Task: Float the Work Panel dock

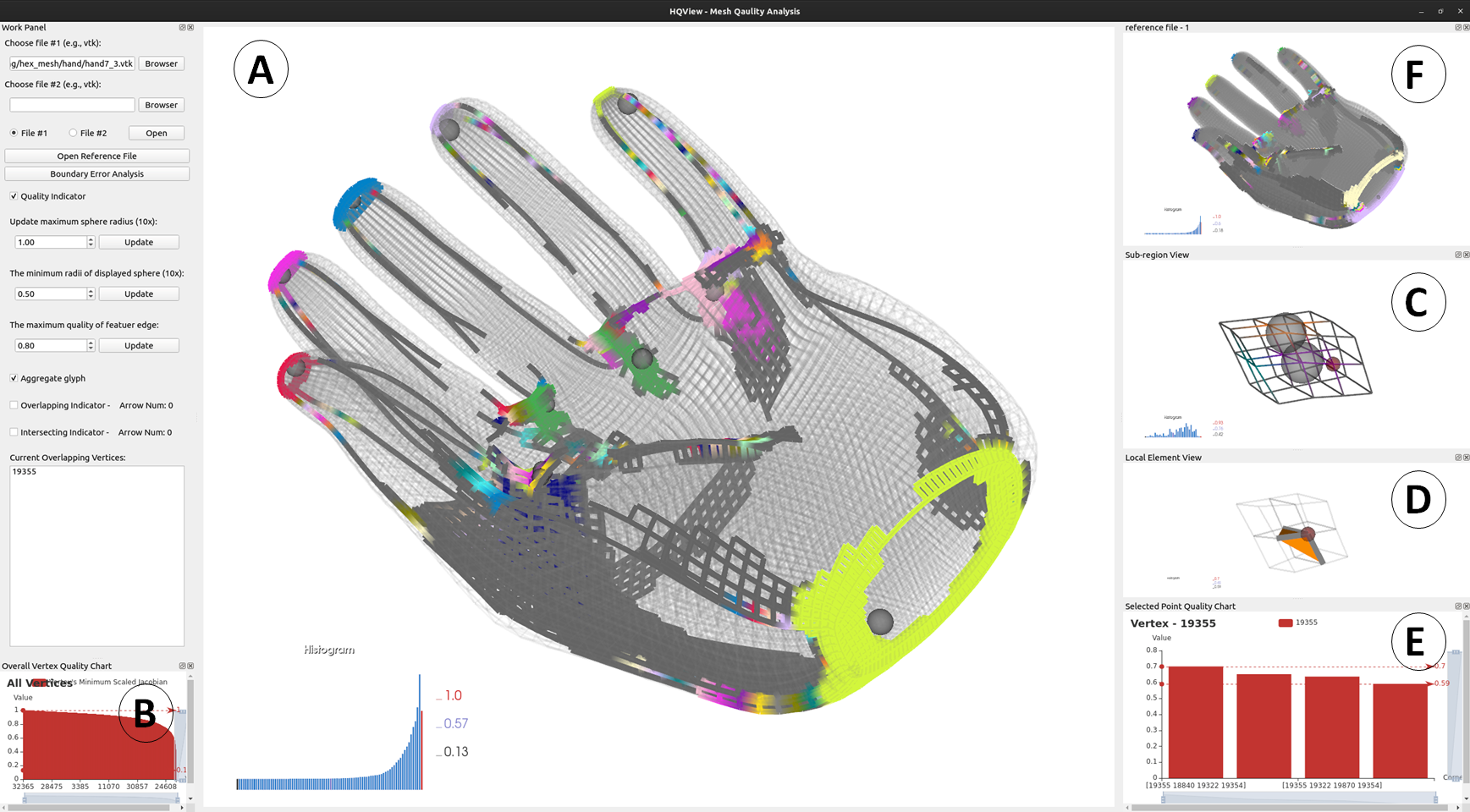Action: (x=182, y=28)
